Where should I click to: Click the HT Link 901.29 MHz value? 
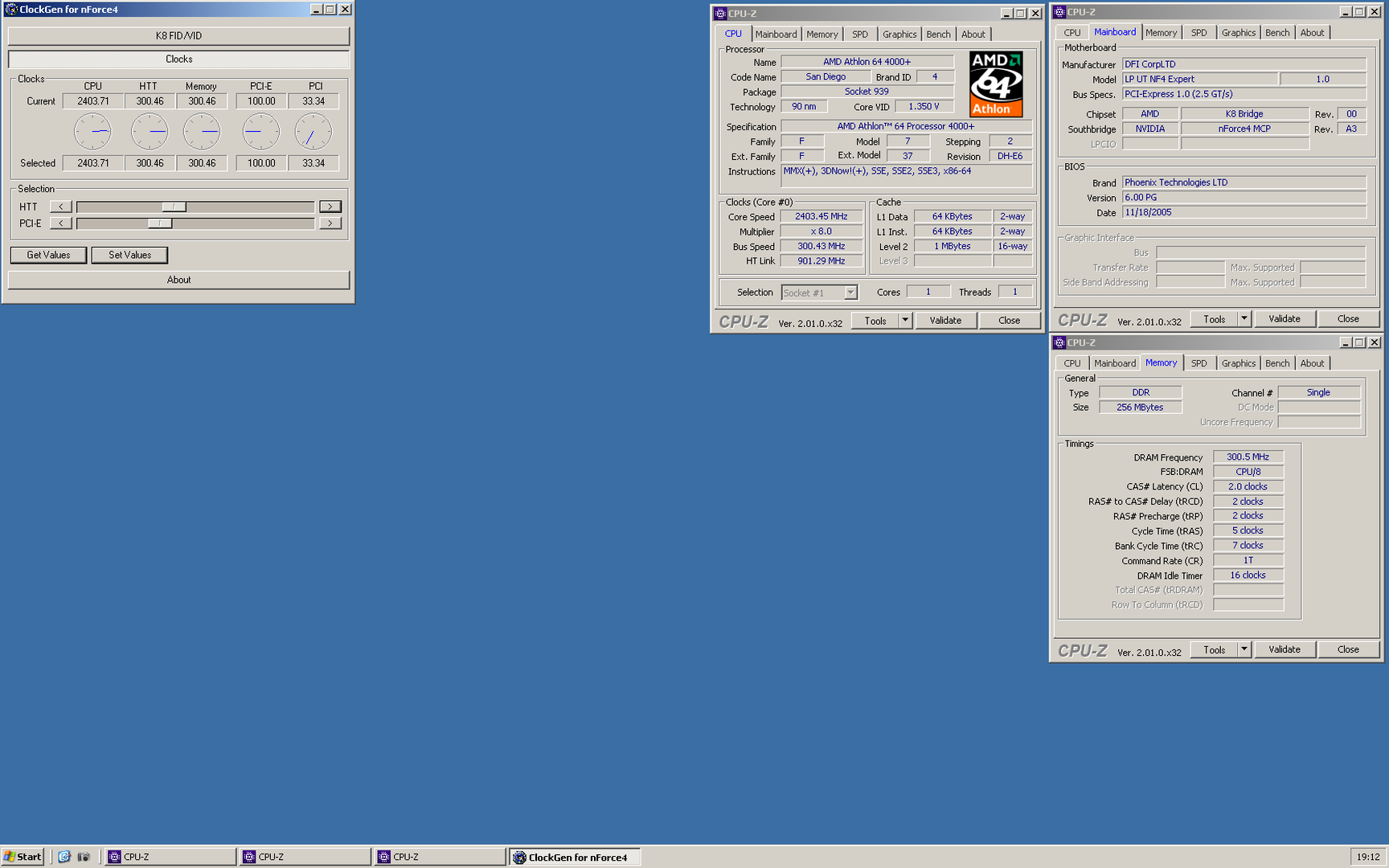(x=822, y=260)
